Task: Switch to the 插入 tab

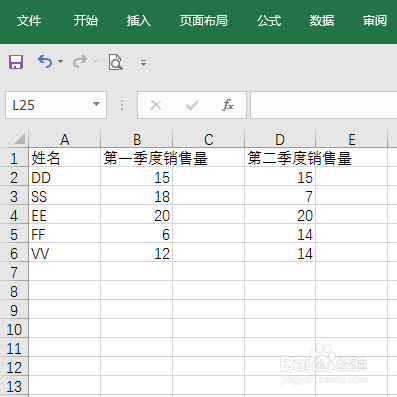Action: point(139,21)
